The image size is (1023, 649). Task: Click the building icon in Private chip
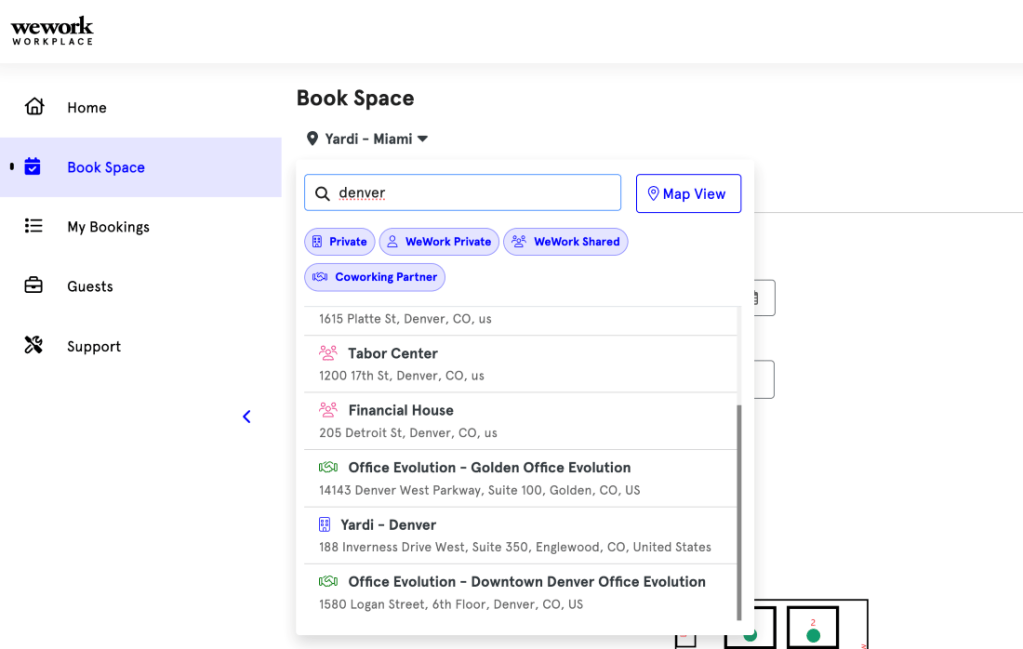click(317, 241)
